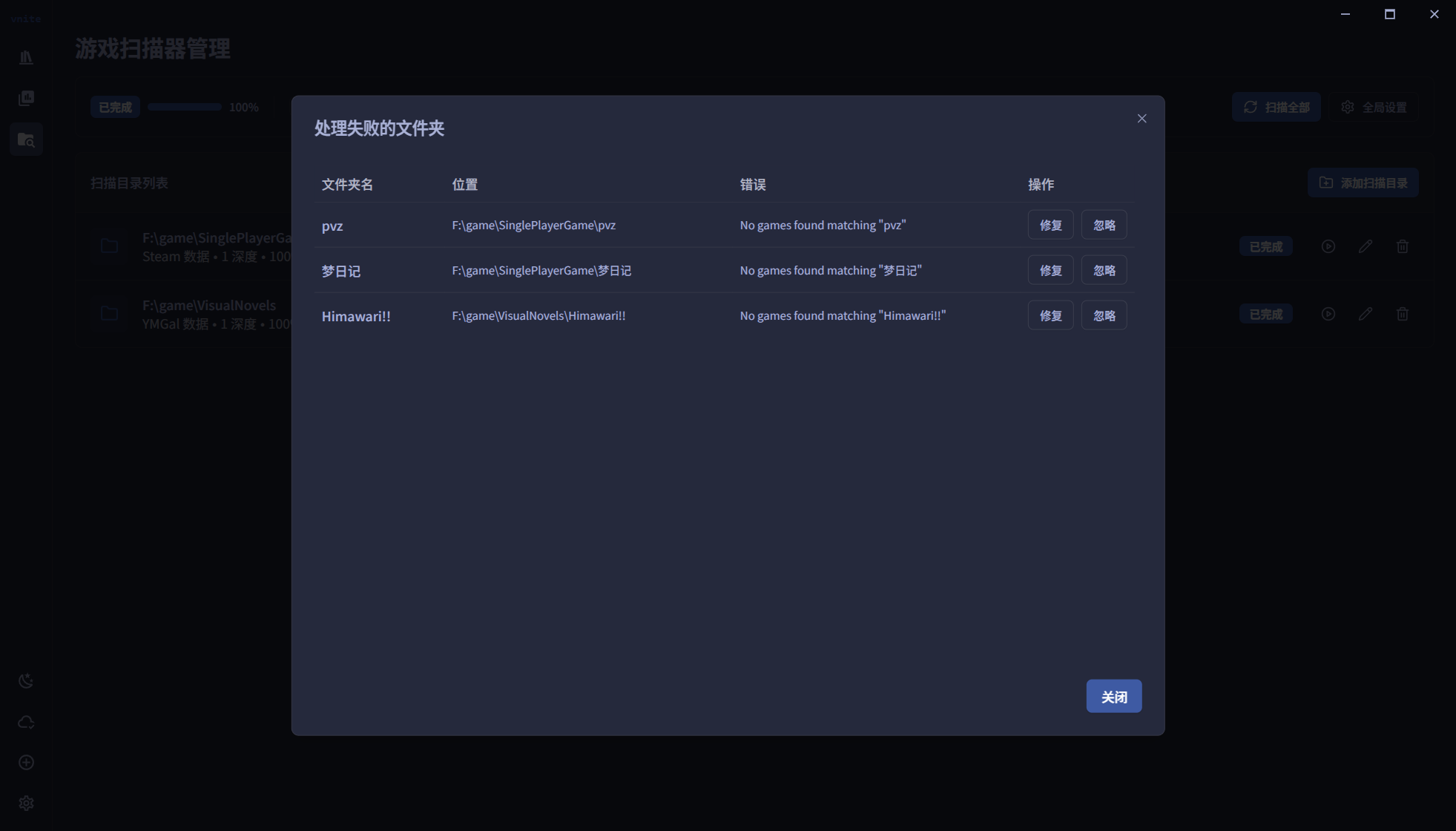This screenshot has height=831, width=1456.
Task: Click 已完成 badge on VisualNovels row
Action: 1265,314
